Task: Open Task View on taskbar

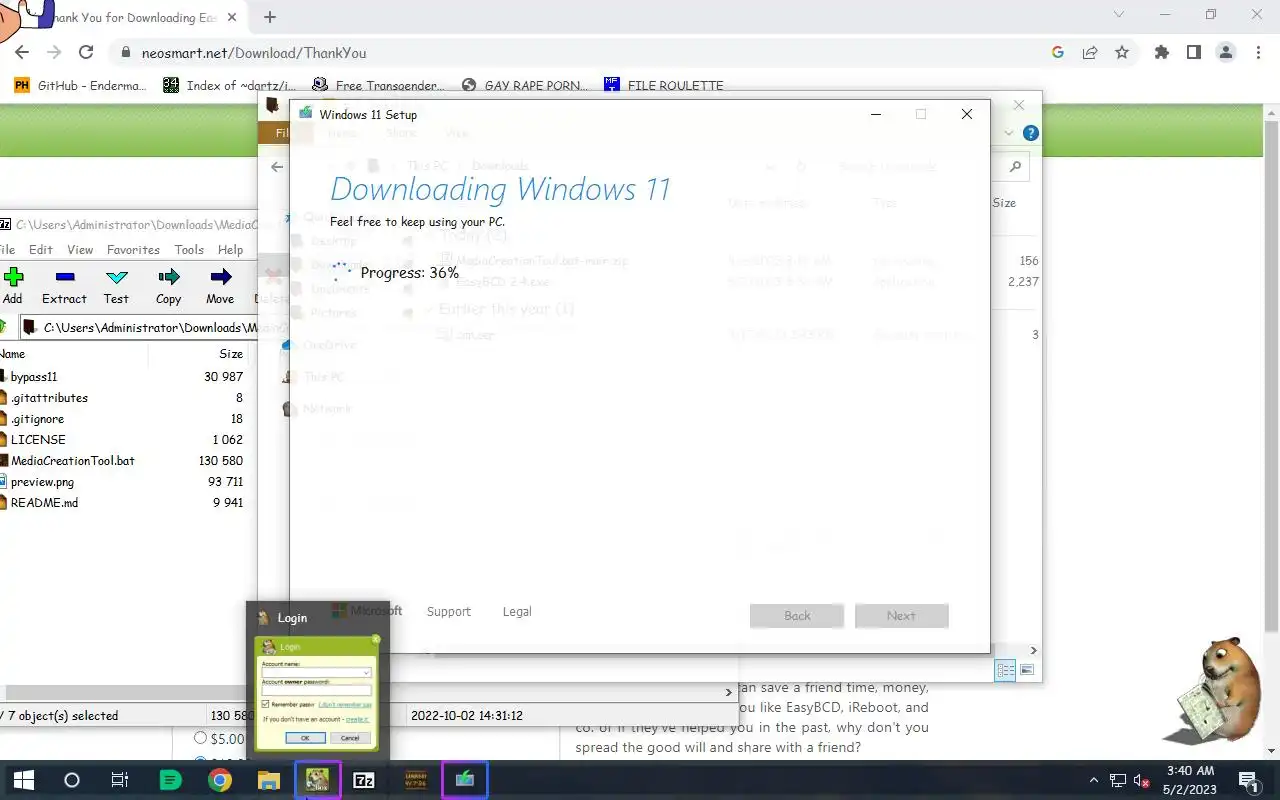Action: point(120,780)
